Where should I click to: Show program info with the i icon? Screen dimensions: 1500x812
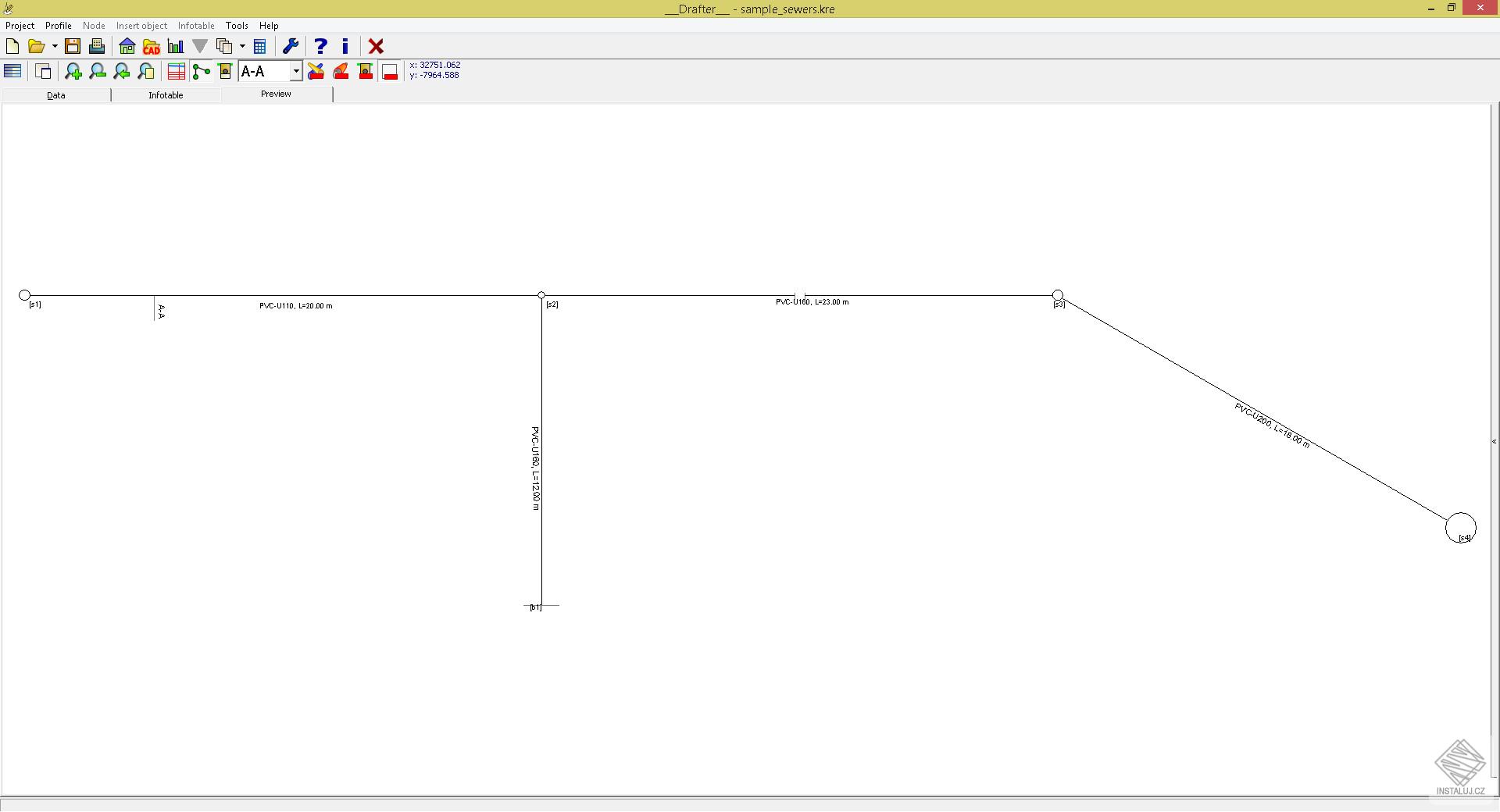[x=345, y=46]
